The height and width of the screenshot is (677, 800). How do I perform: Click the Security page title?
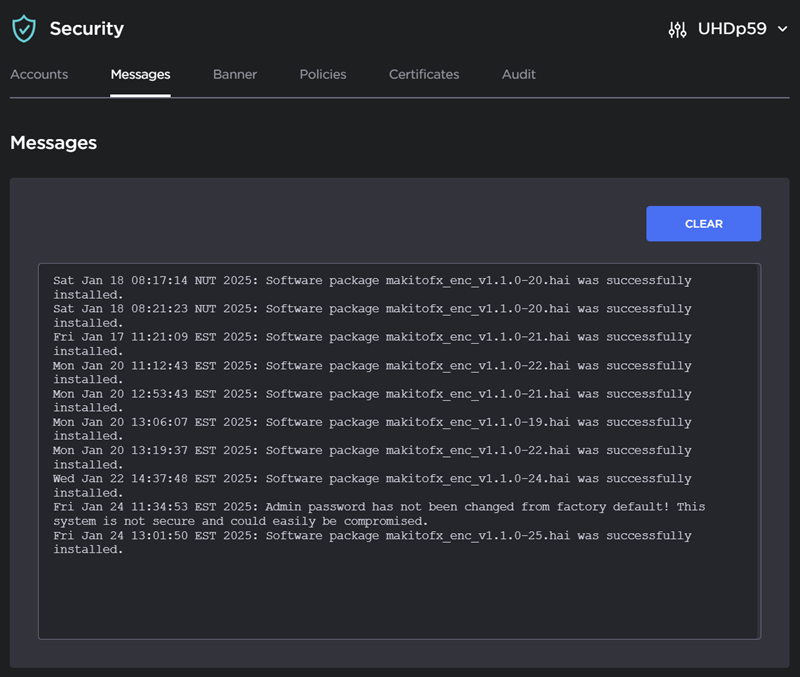(87, 29)
